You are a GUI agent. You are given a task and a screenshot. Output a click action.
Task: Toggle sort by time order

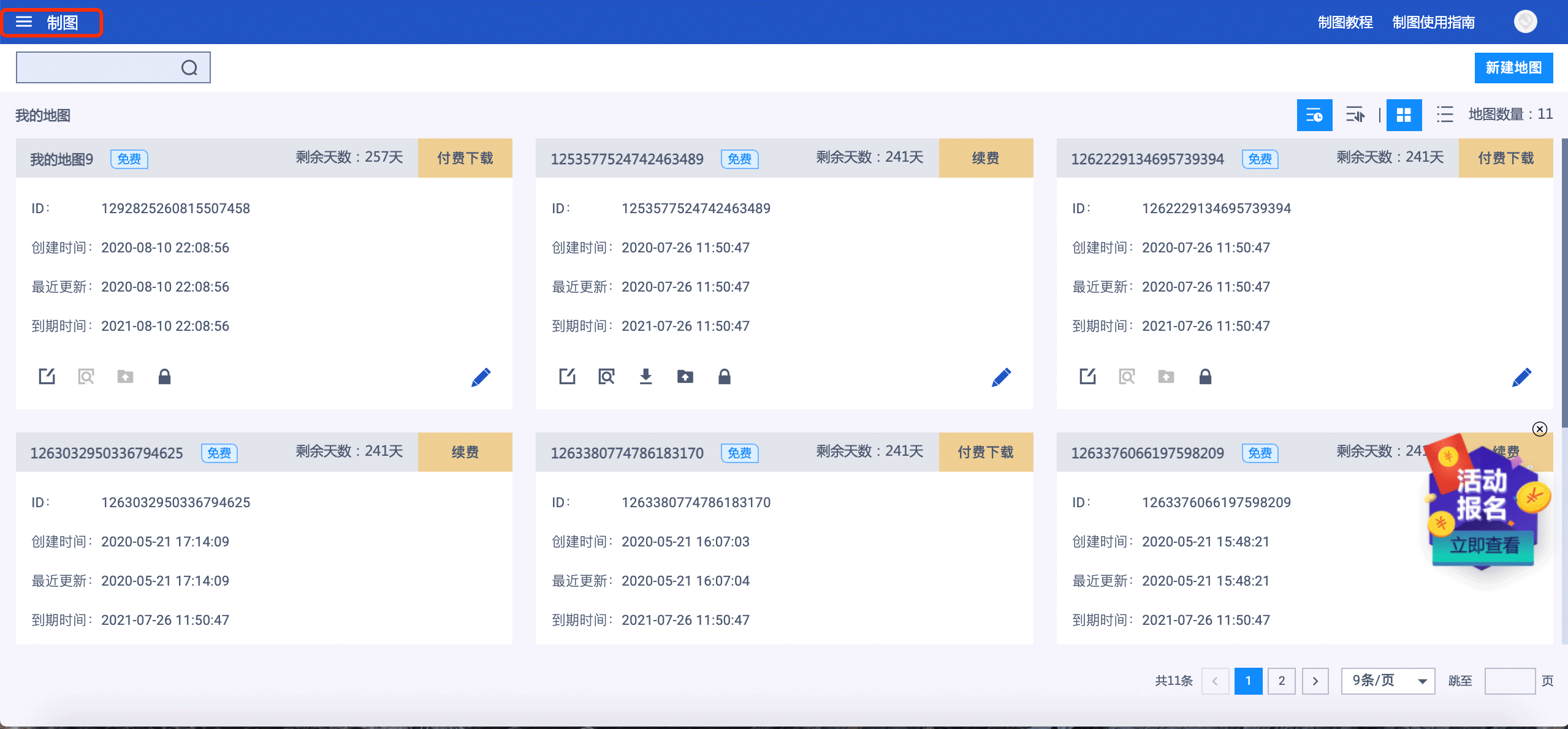click(1314, 115)
